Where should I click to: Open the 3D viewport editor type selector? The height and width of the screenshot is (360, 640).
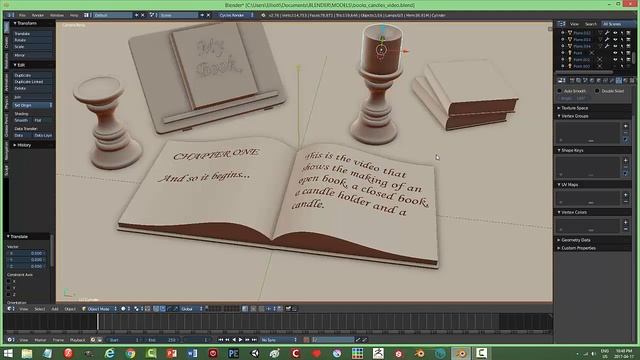tap(11, 309)
